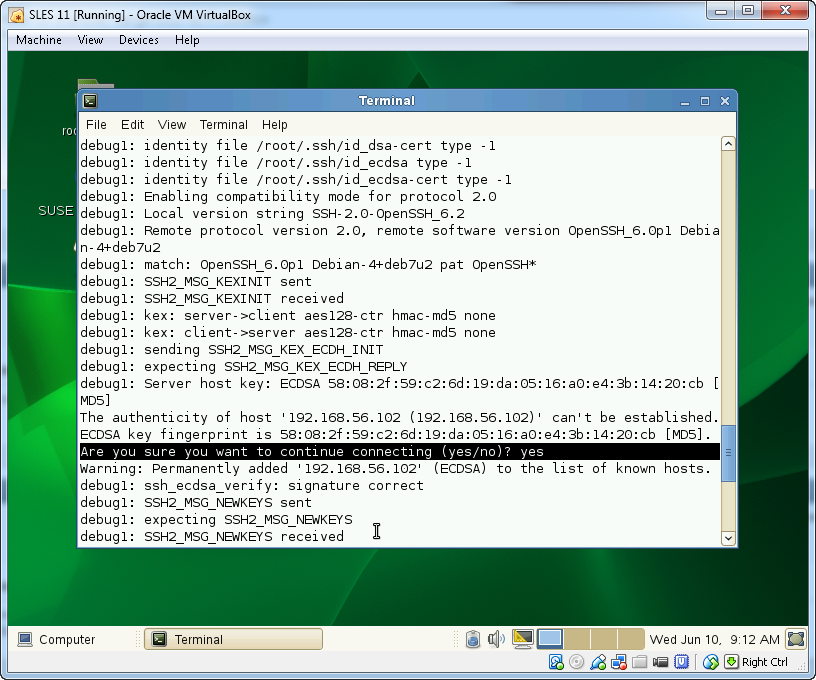
Task: Open the display resolution tray icon
Action: point(522,639)
